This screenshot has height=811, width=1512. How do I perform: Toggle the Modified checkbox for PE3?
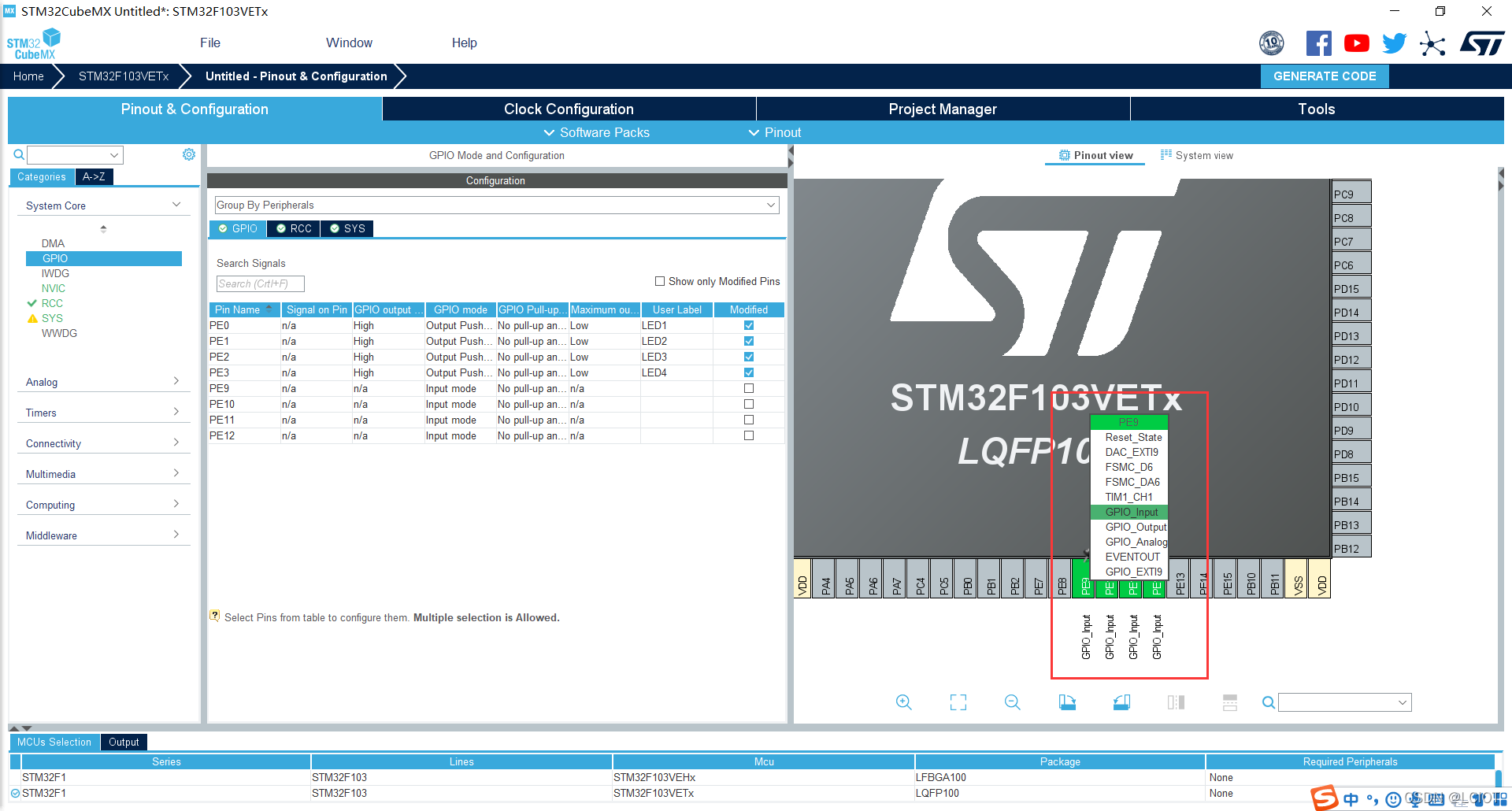click(x=749, y=372)
